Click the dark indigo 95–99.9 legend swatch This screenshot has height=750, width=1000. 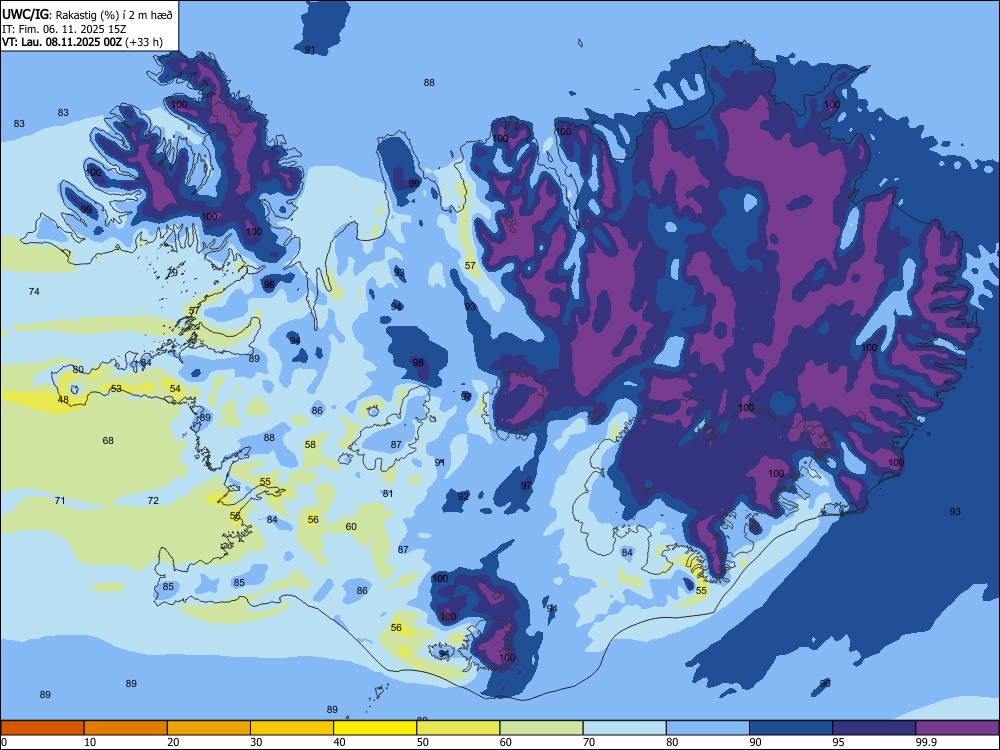(x=874, y=728)
